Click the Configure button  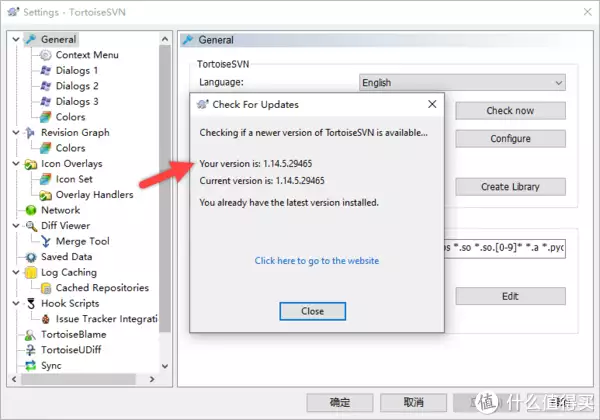point(510,138)
